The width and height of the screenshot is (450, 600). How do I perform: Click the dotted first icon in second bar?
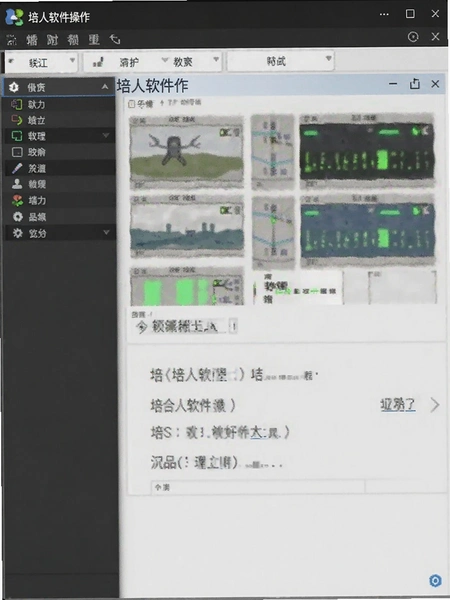coord(11,39)
